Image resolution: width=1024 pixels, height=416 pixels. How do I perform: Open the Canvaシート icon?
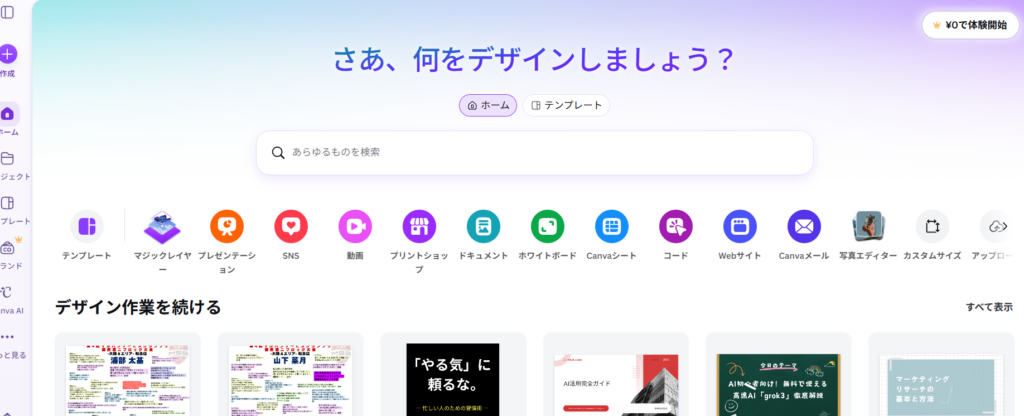611,226
